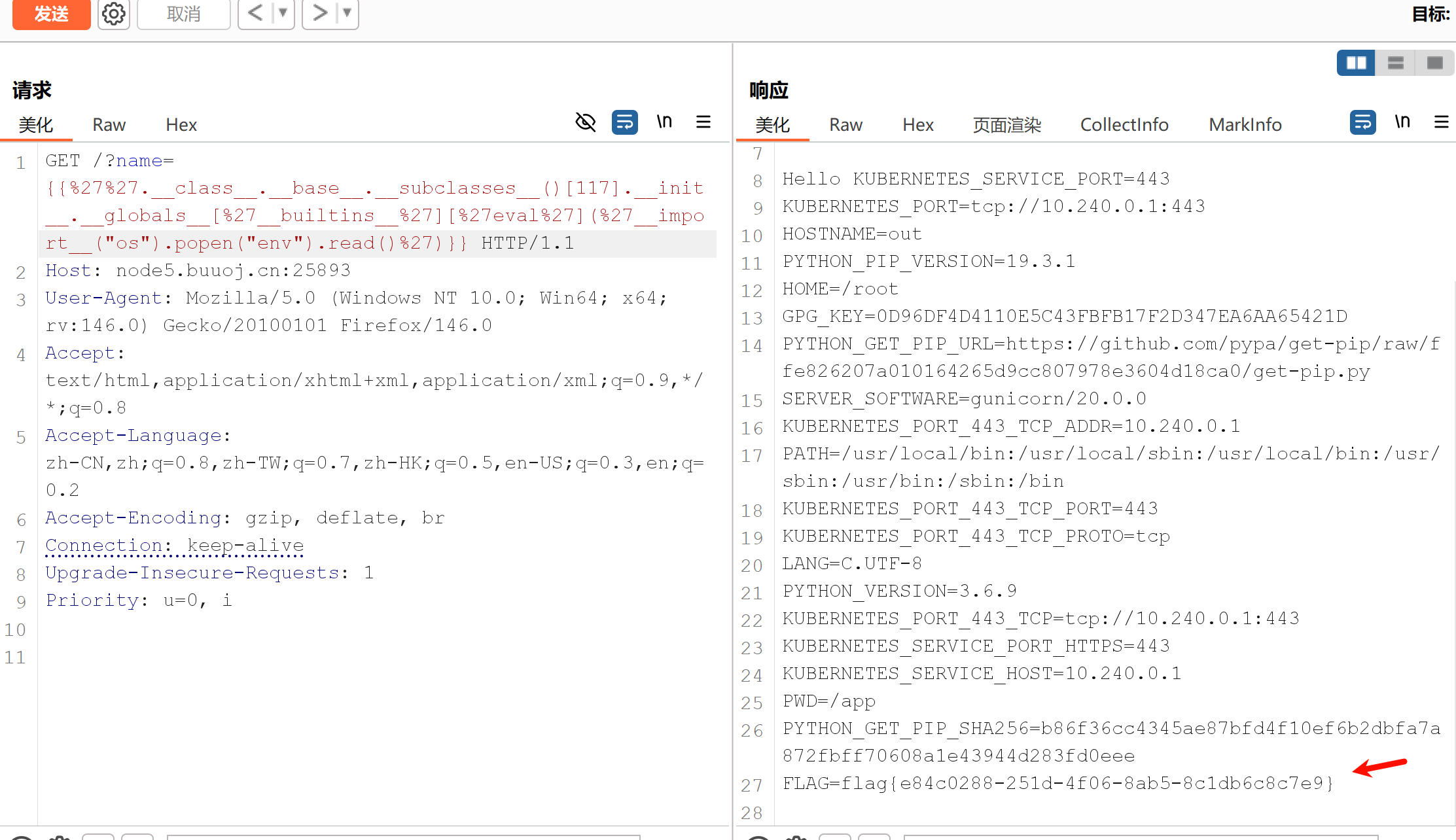
Task: Click the FLAG line in response body
Action: [x=1057, y=784]
